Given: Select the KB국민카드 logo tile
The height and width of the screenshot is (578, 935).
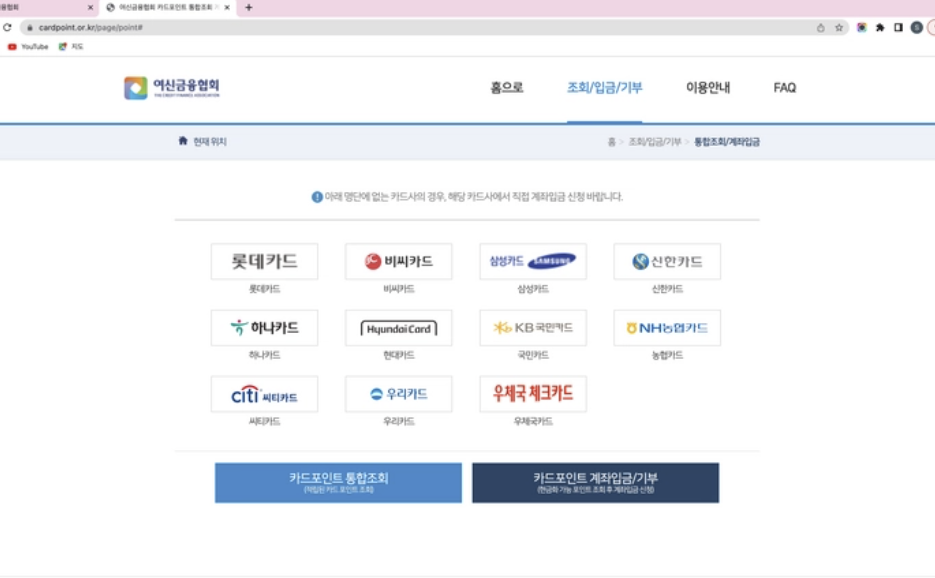Looking at the screenshot, I should pyautogui.click(x=533, y=327).
